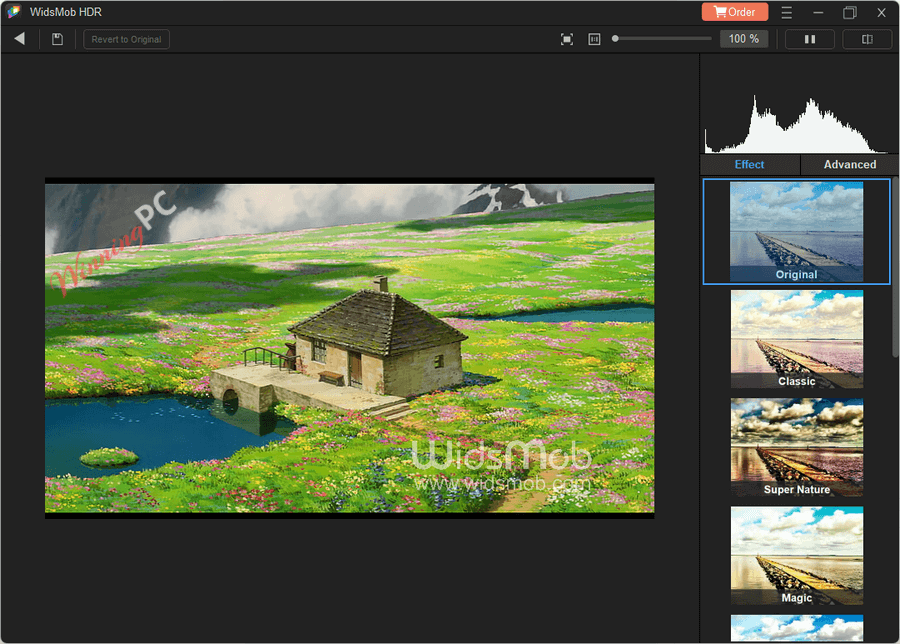Toggle the Original effect selection
The width and height of the screenshot is (900, 644).
[x=796, y=231]
